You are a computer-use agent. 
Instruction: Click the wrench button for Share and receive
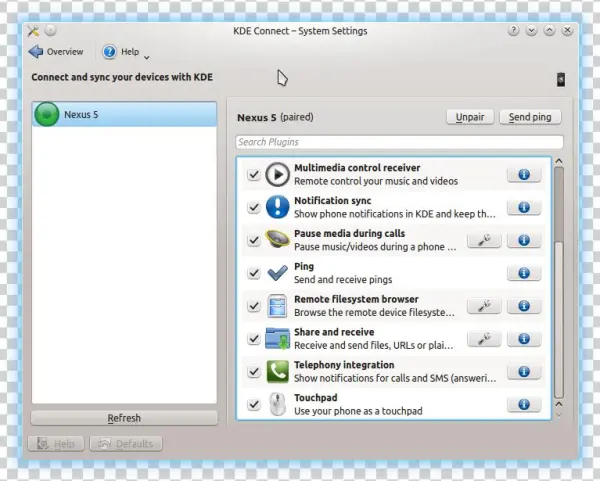[484, 339]
